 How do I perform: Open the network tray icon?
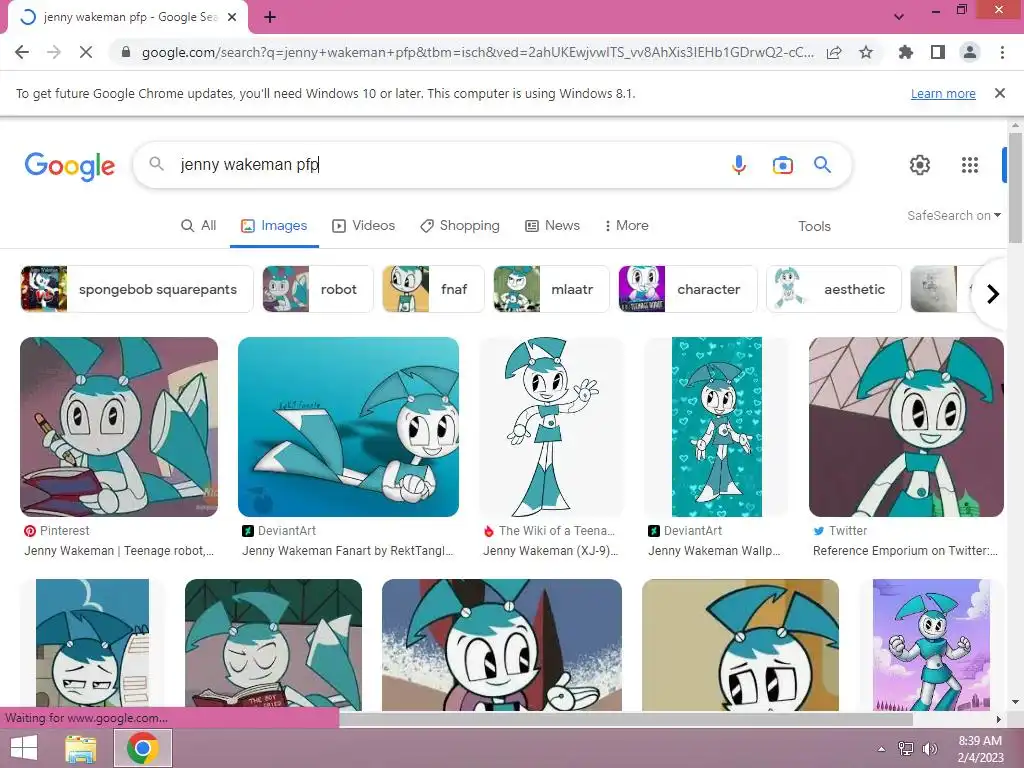(906, 749)
